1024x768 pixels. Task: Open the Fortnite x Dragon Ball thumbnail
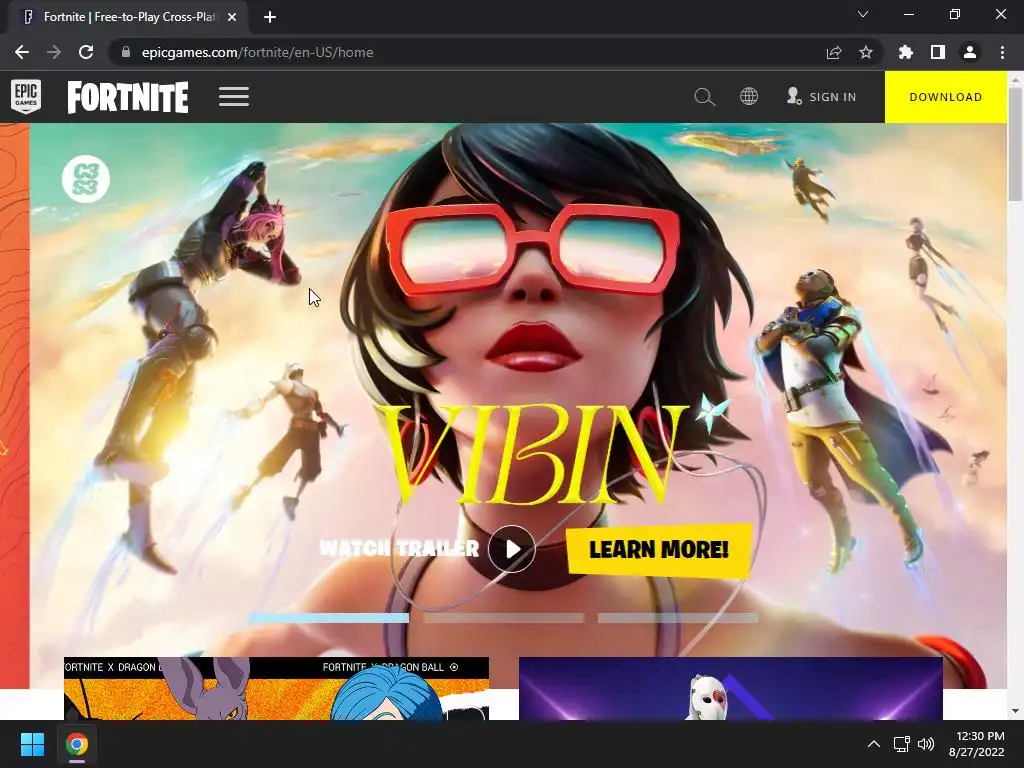click(x=276, y=688)
